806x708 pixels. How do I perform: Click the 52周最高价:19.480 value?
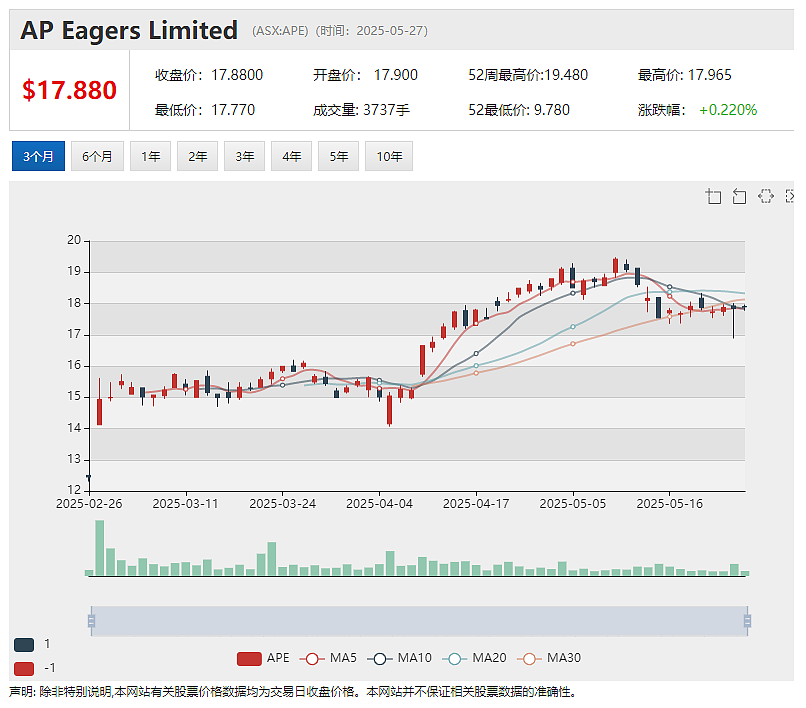click(x=528, y=75)
